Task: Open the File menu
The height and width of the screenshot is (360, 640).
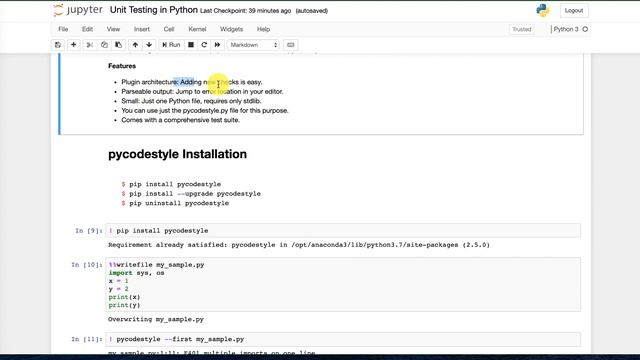Action: pyautogui.click(x=63, y=29)
